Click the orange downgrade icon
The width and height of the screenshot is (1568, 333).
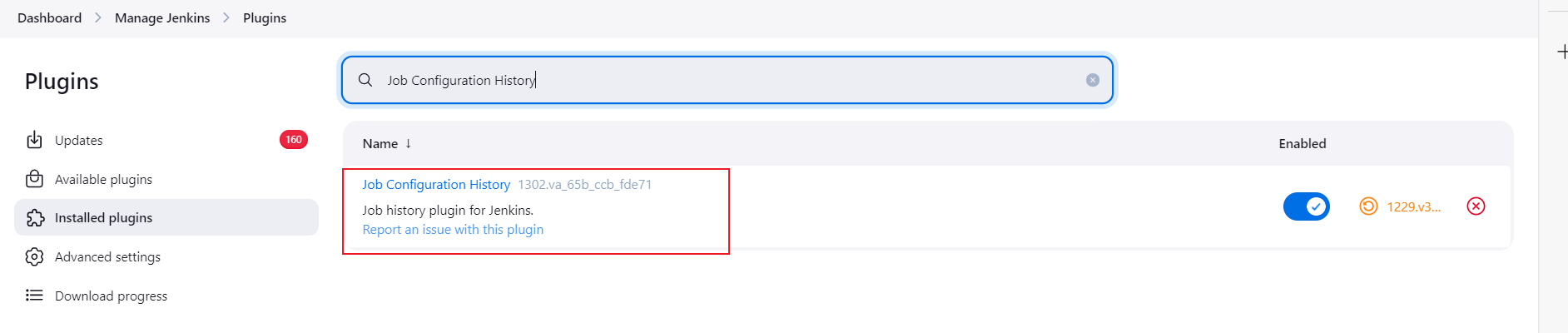[1368, 206]
